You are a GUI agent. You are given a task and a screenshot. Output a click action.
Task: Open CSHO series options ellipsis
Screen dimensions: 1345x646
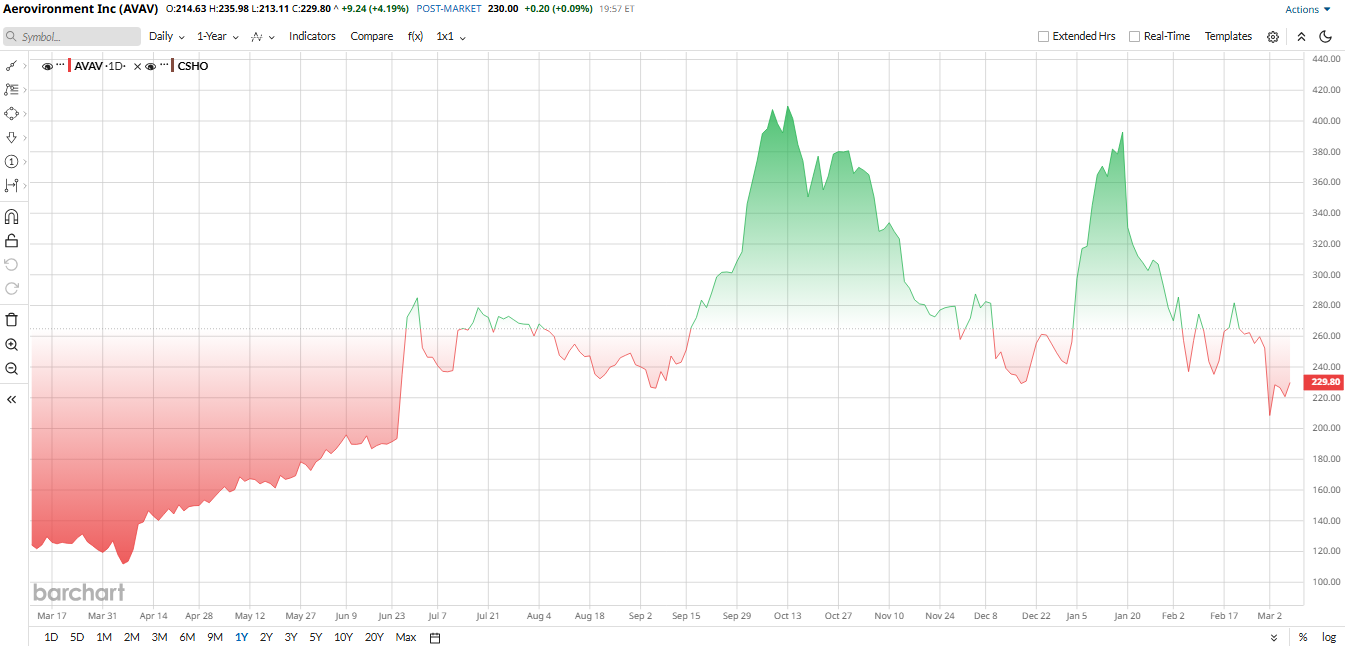tap(163, 66)
